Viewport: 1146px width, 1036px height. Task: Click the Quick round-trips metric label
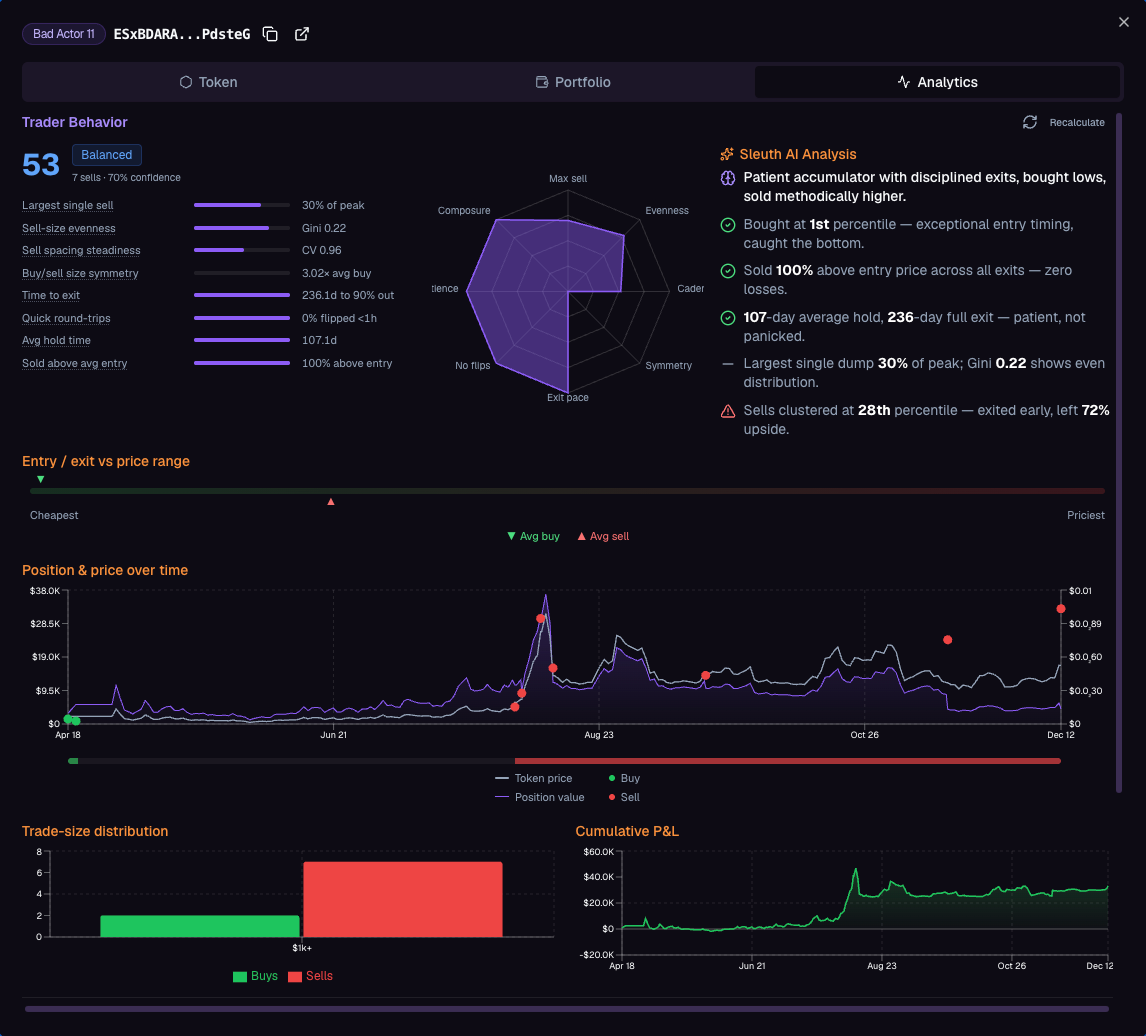[x=67, y=318]
